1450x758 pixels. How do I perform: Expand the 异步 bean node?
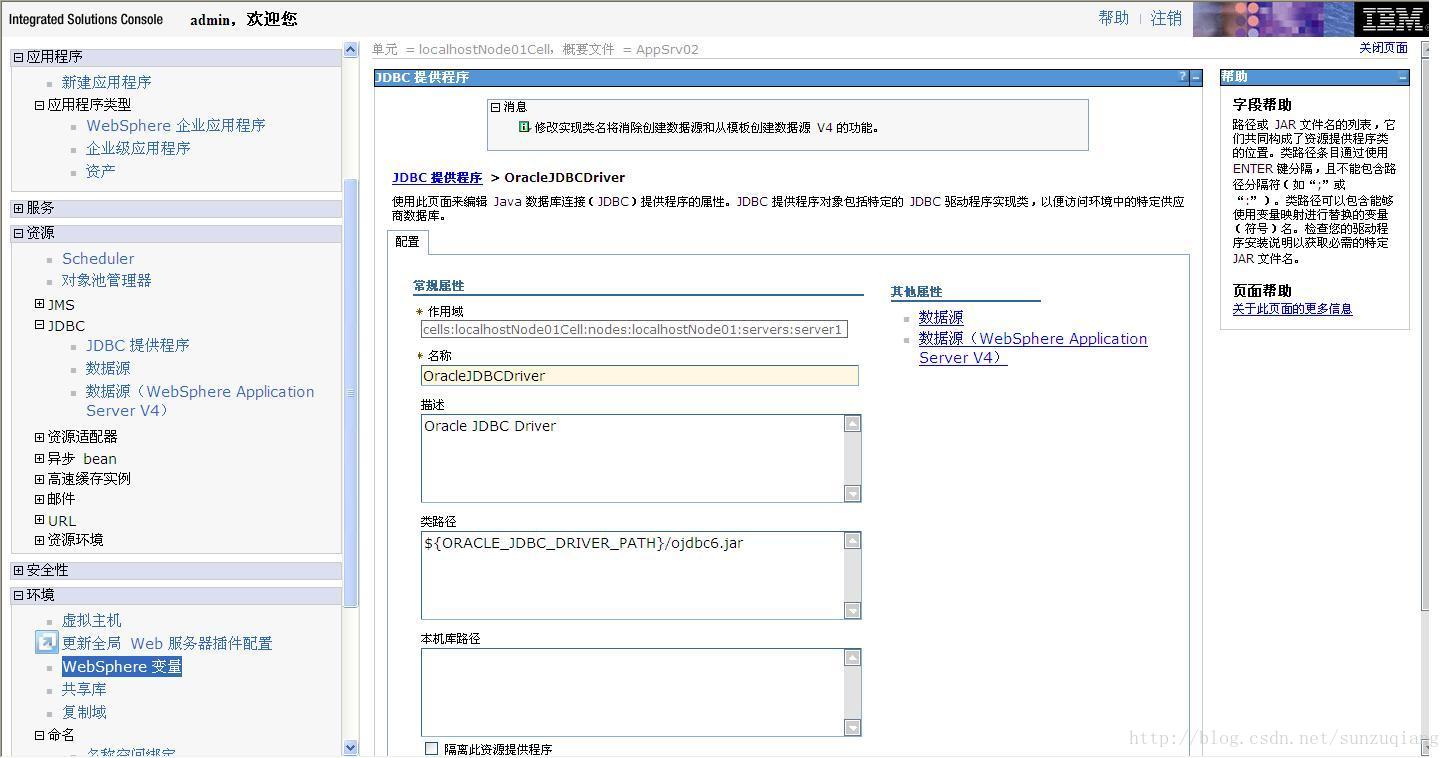click(x=39, y=458)
